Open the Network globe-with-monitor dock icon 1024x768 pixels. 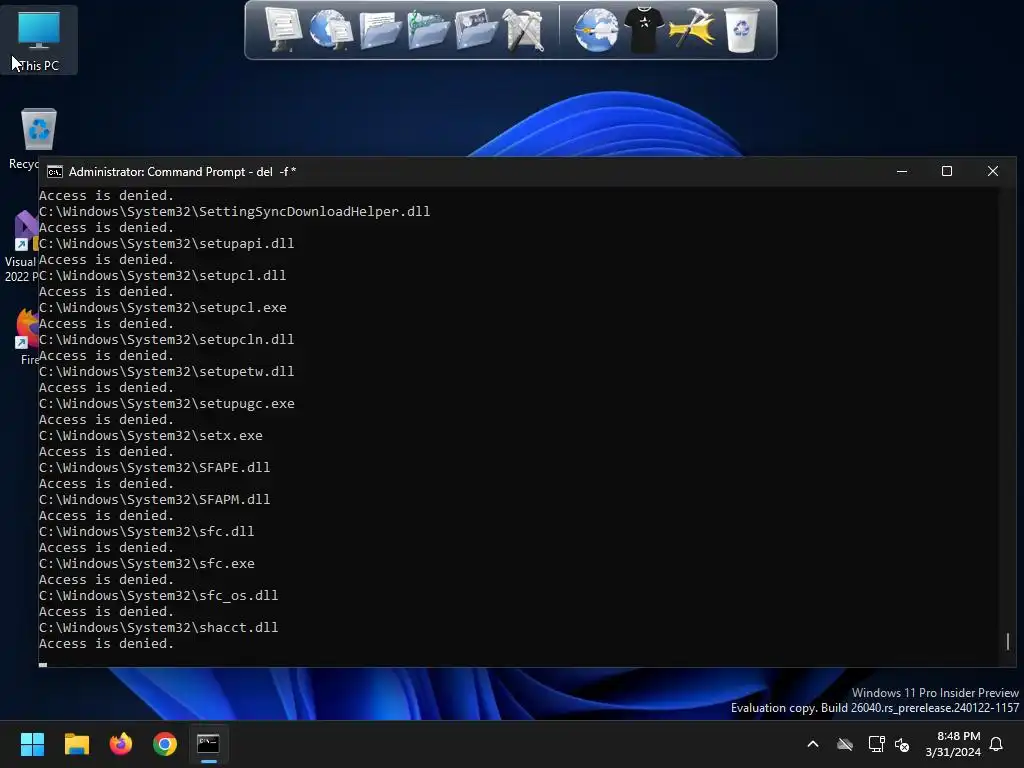pos(331,29)
